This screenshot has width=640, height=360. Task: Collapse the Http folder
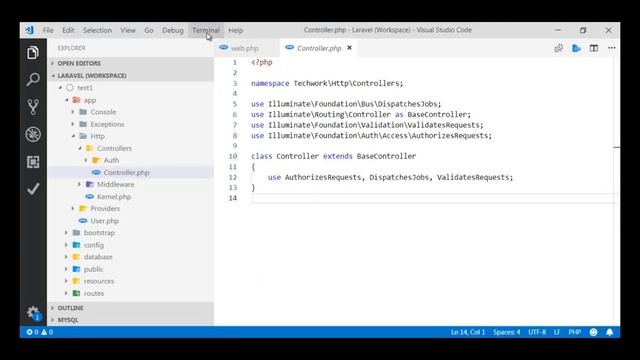click(x=73, y=136)
